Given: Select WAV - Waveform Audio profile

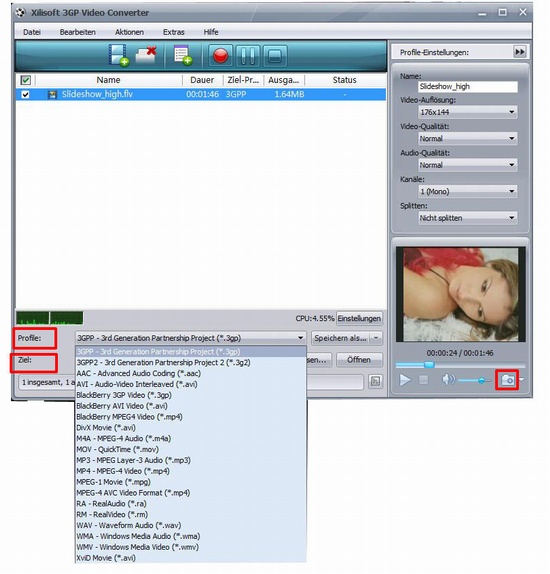Looking at the screenshot, I should coord(190,525).
